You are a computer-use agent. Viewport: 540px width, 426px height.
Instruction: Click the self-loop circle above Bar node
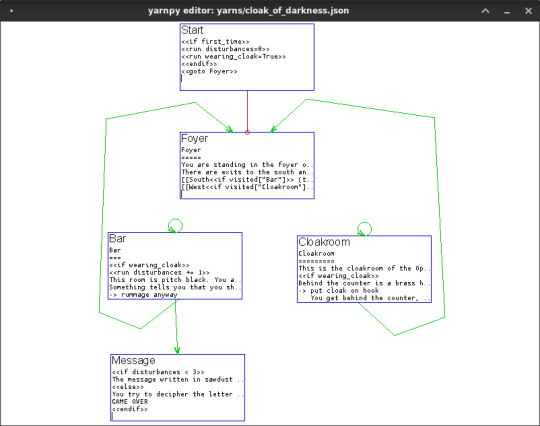click(x=175, y=226)
